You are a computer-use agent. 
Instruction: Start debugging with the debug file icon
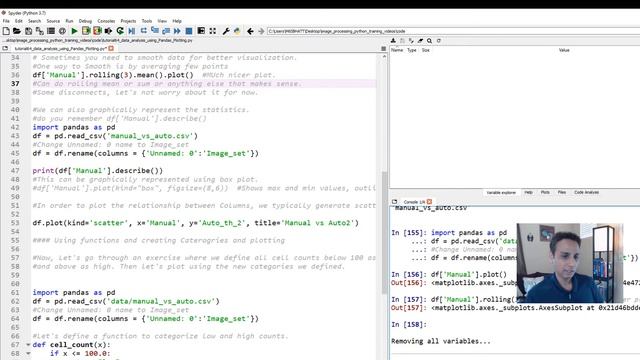point(131,31)
